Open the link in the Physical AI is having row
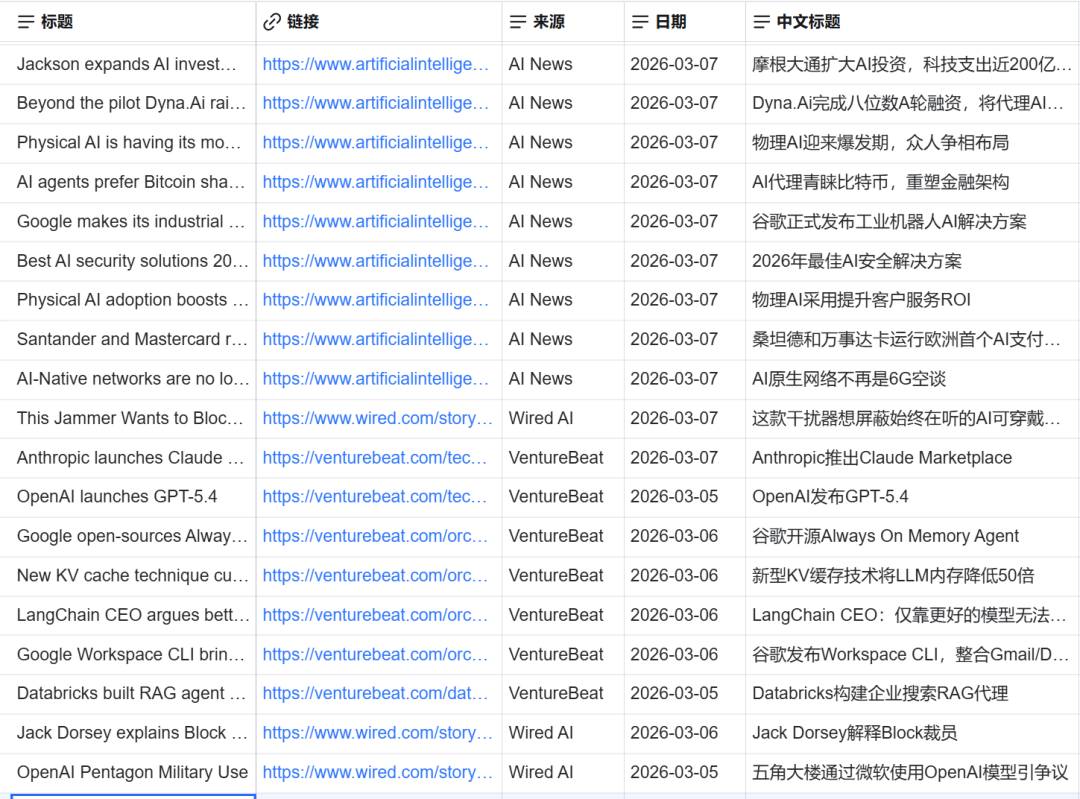1080x799 pixels. [x=375, y=143]
